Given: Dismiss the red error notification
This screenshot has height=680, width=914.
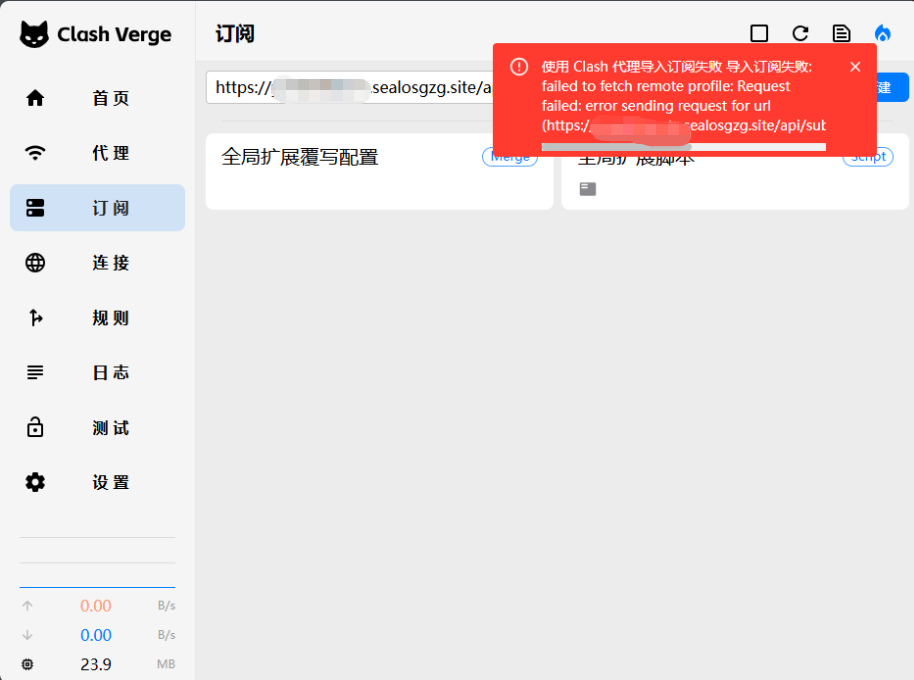Looking at the screenshot, I should tap(855, 67).
